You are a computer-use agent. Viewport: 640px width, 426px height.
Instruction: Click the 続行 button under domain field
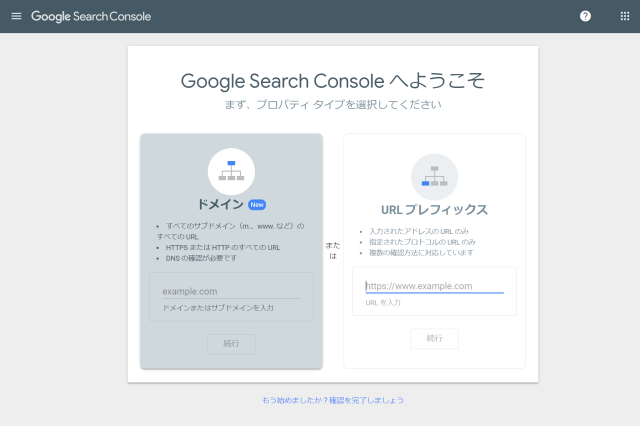click(231, 344)
